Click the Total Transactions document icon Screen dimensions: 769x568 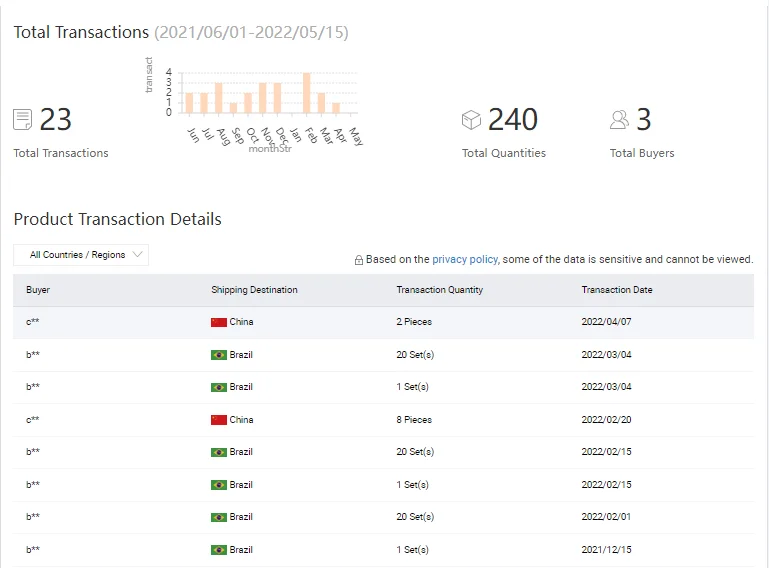22,120
